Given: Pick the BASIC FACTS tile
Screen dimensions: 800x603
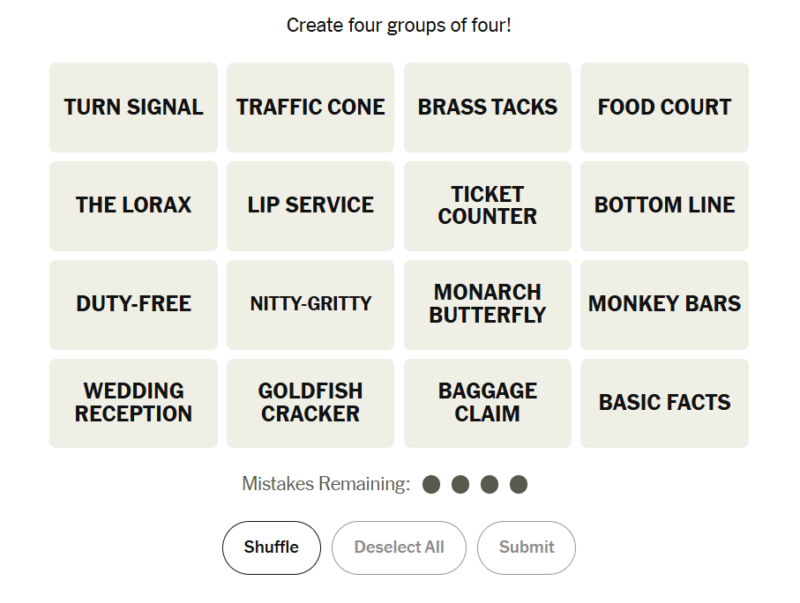Looking at the screenshot, I should click(x=664, y=402).
